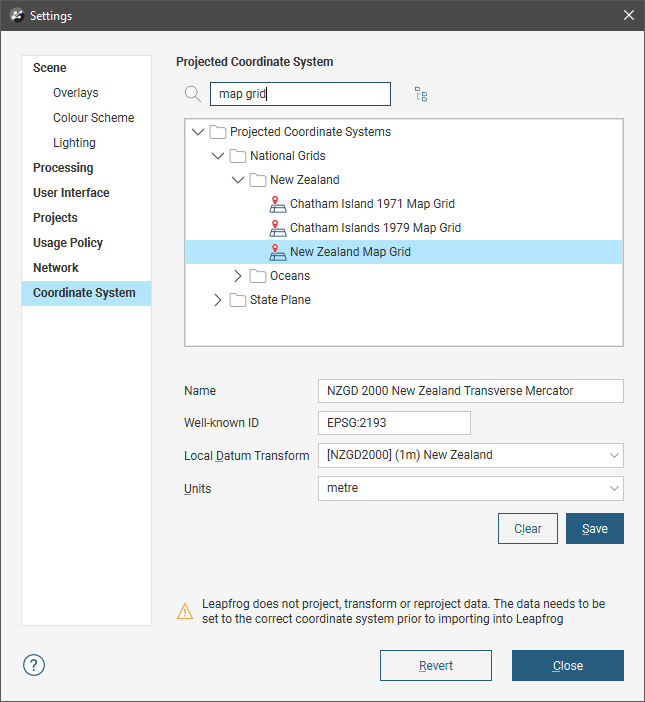Switch to the Colour Scheme settings page
Viewport: 645px width, 702px height.
94,118
